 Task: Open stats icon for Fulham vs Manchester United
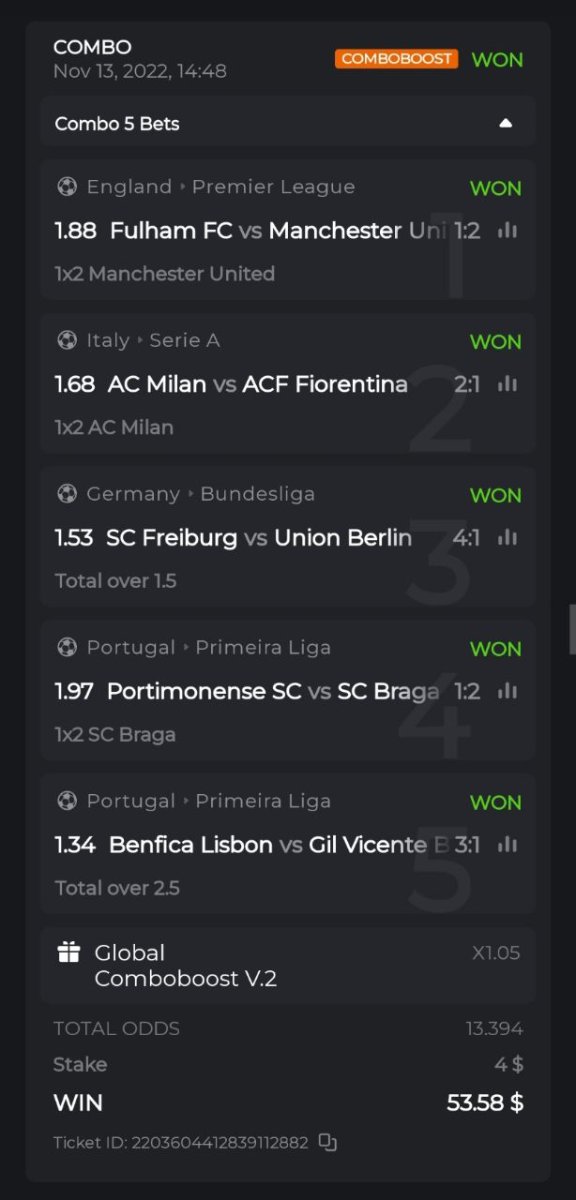[x=508, y=230]
